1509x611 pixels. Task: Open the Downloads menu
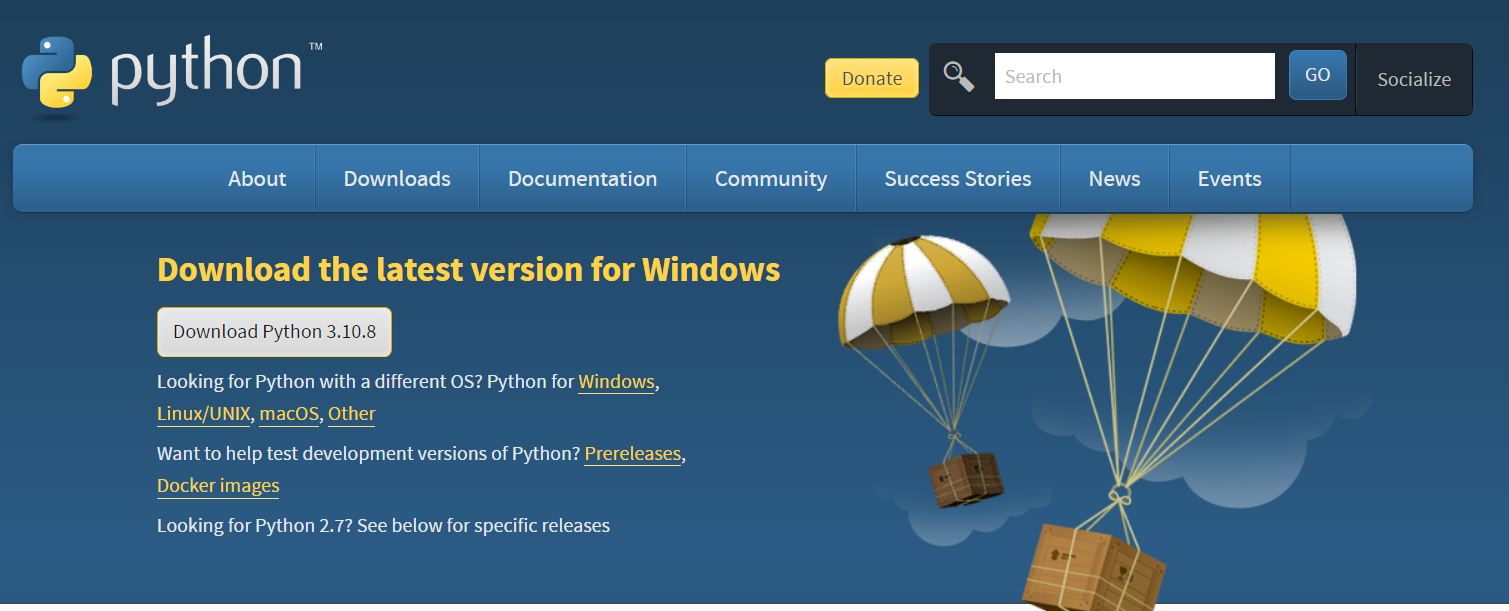[397, 179]
